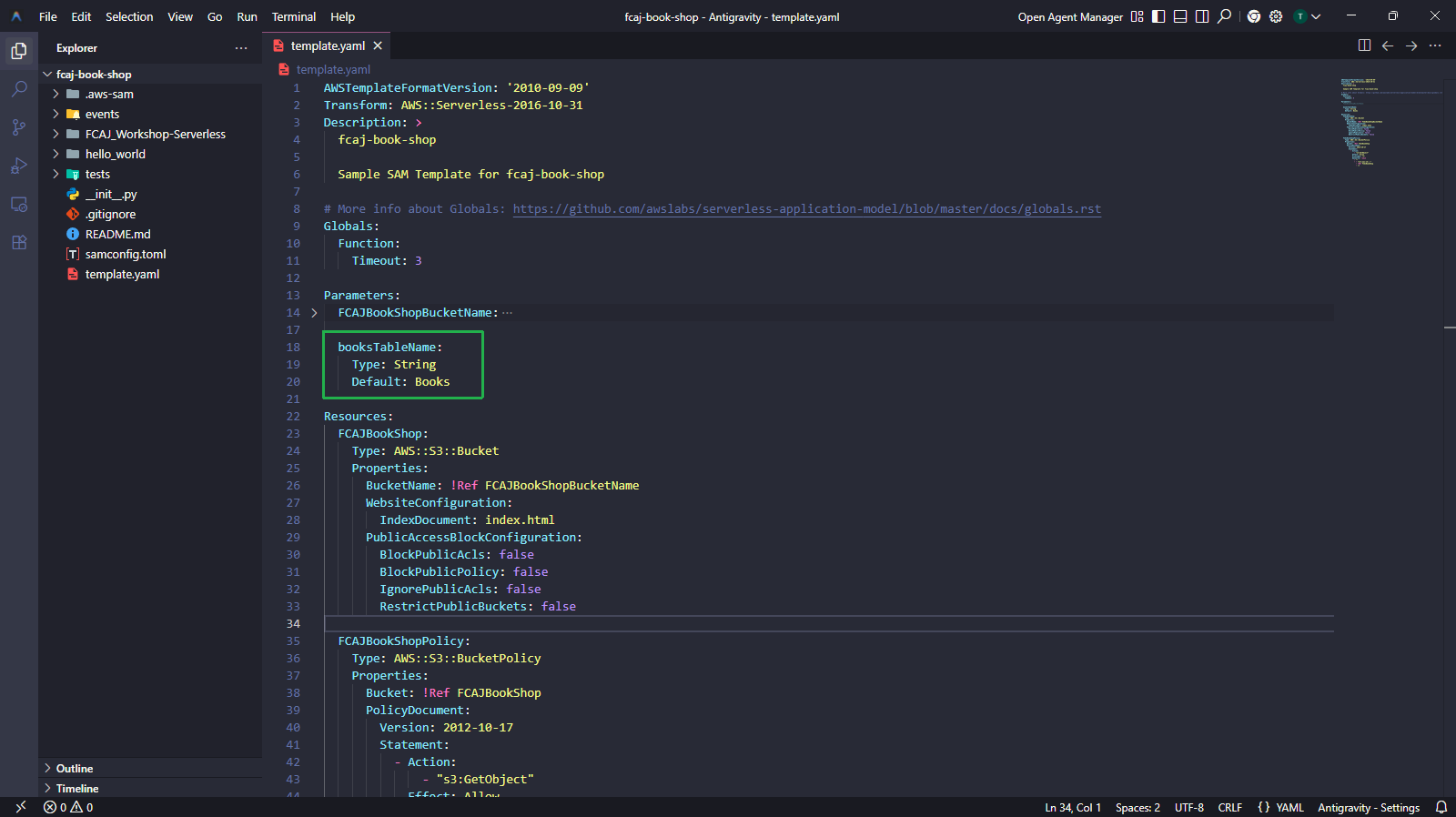The width and height of the screenshot is (1456, 817).
Task: Open the browser (Chrome) icon in title bar
Action: (1254, 16)
